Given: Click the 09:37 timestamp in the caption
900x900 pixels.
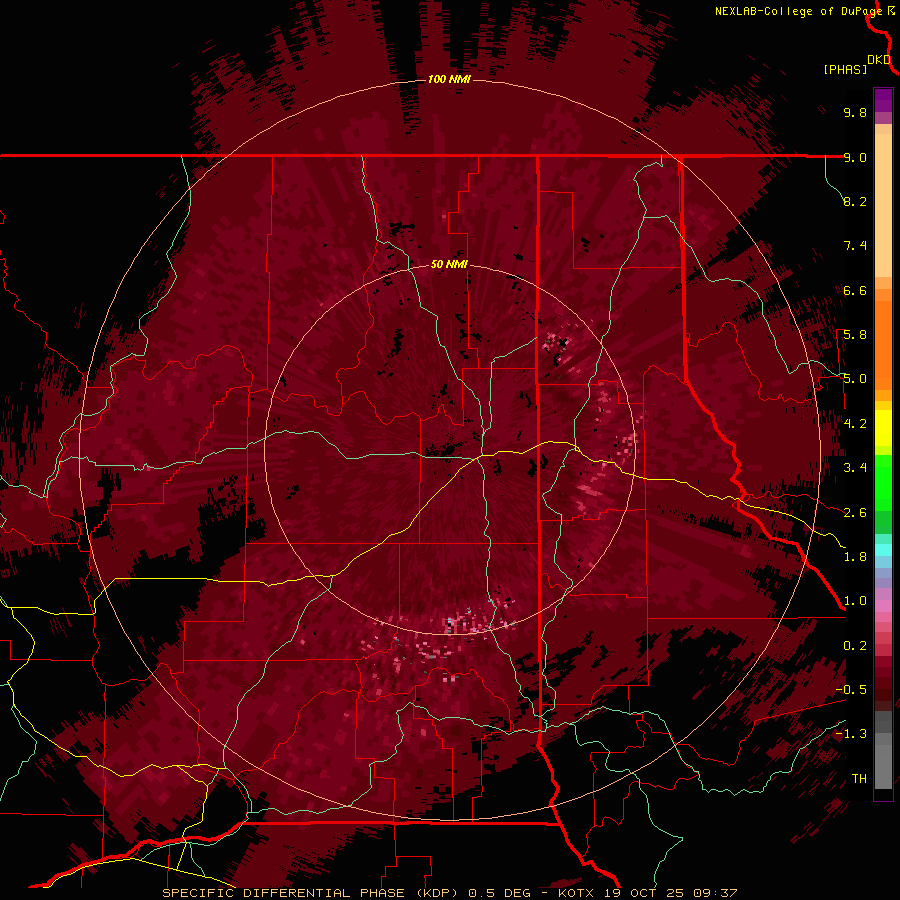Looking at the screenshot, I should point(718,893).
